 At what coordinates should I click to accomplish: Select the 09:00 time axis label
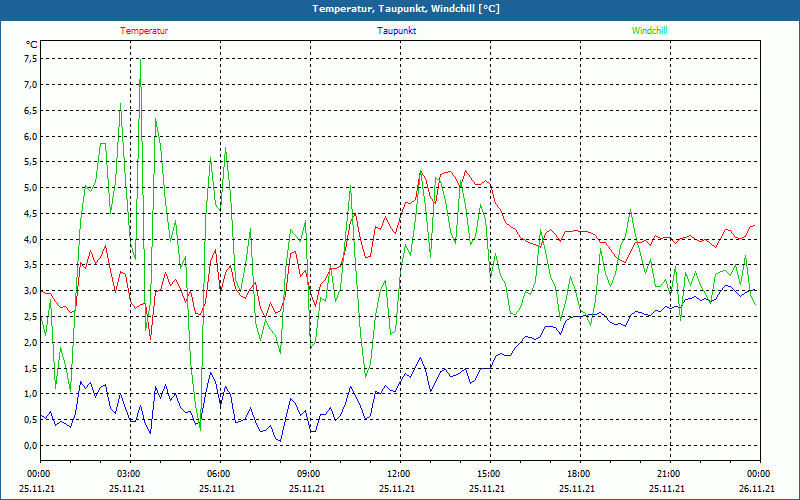308,474
